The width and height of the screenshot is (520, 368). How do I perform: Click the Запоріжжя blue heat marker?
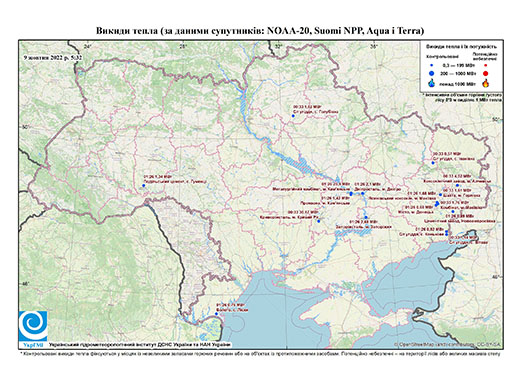366,217
